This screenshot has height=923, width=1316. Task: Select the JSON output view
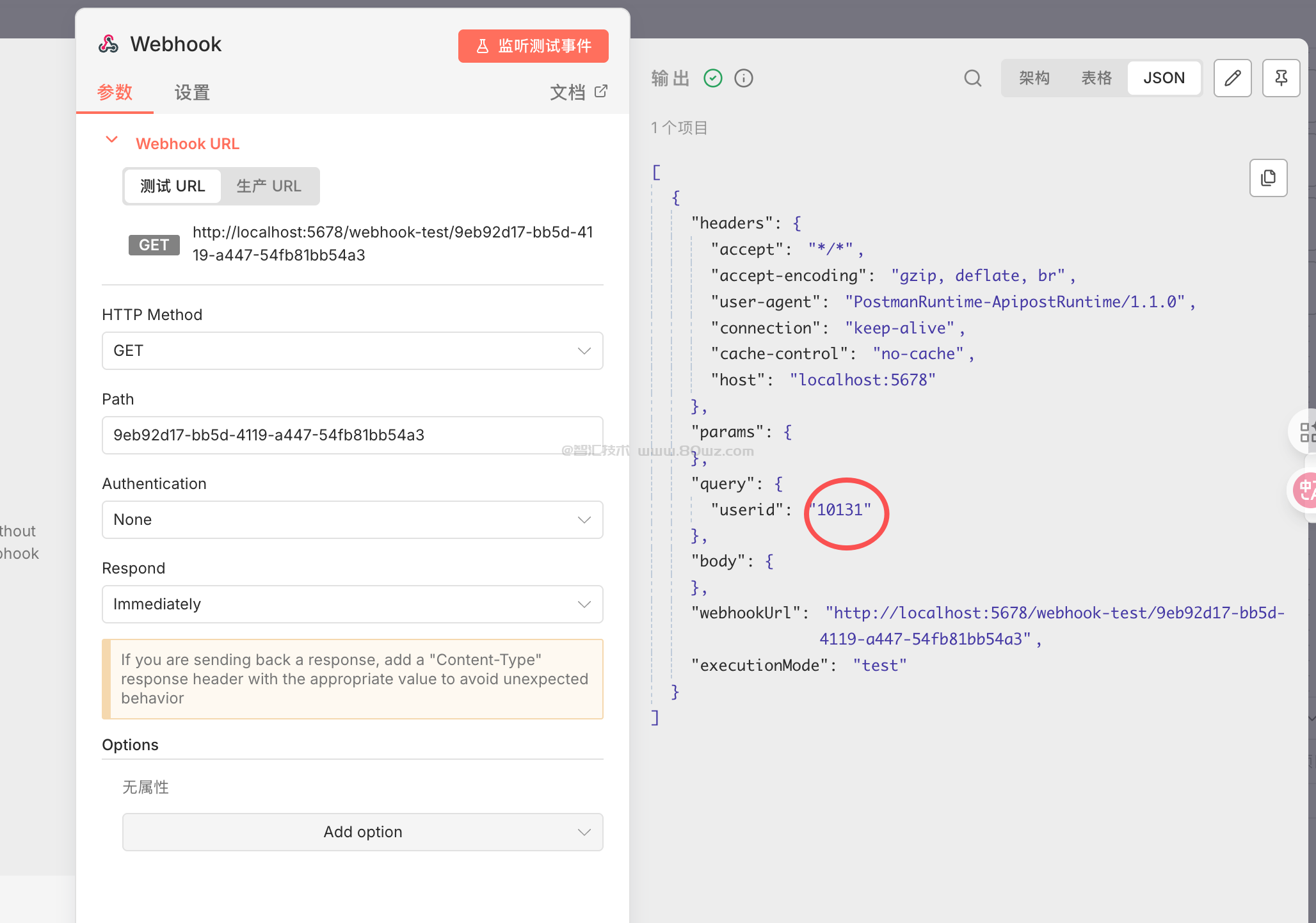point(1163,78)
